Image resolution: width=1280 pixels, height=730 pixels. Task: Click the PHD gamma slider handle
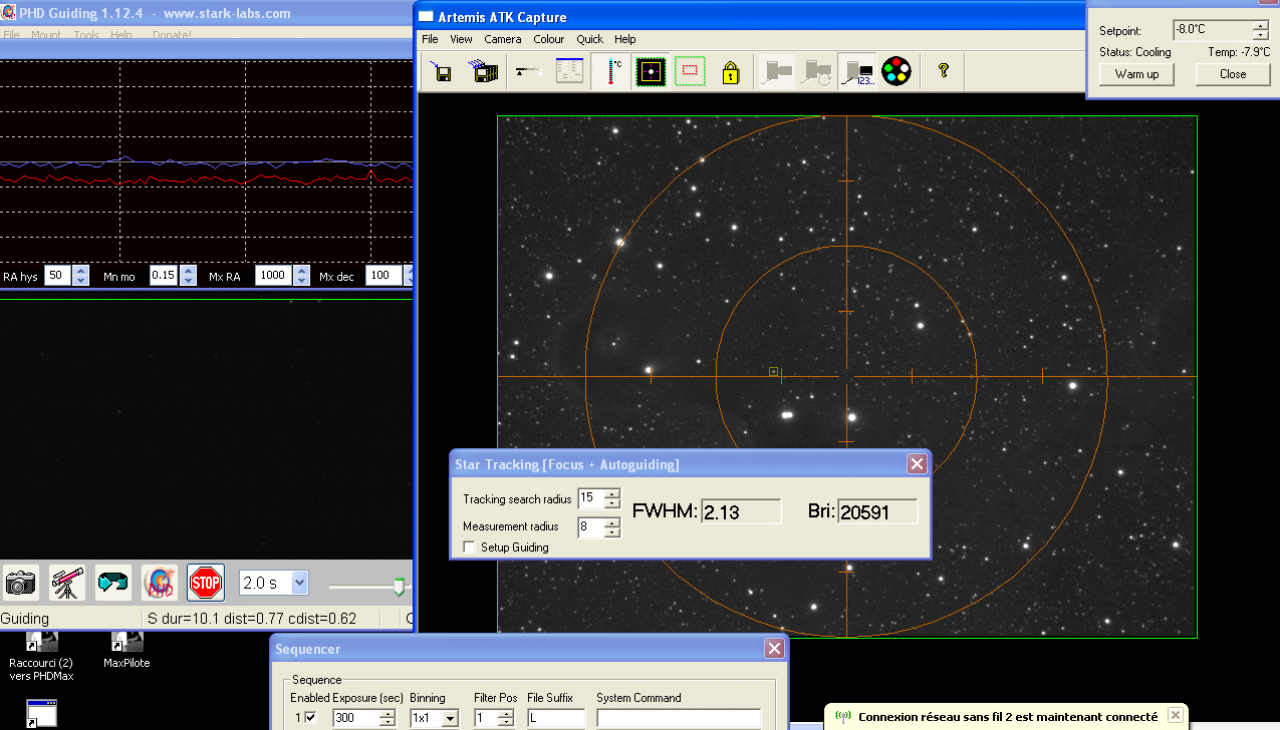click(399, 586)
